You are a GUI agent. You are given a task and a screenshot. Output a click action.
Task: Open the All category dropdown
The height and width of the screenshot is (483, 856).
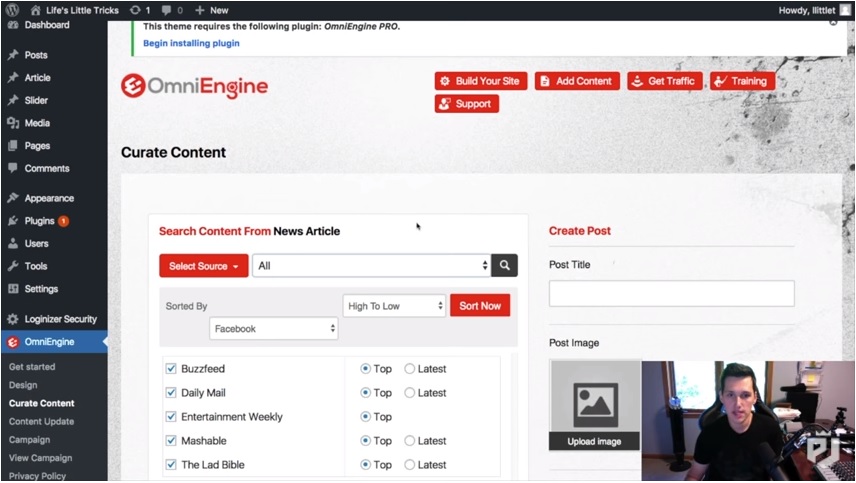click(371, 266)
